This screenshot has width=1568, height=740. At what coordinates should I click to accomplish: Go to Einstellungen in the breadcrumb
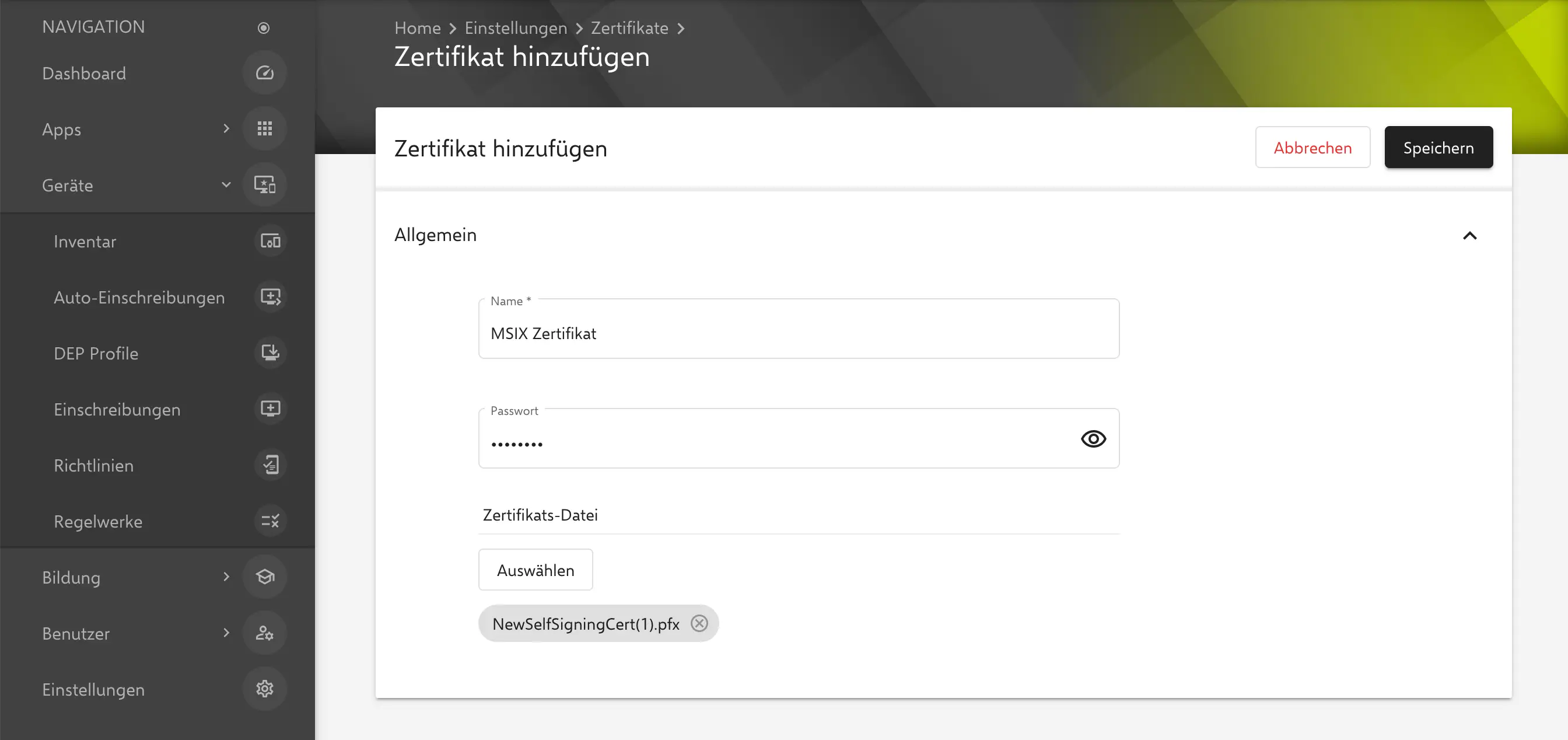pos(516,29)
